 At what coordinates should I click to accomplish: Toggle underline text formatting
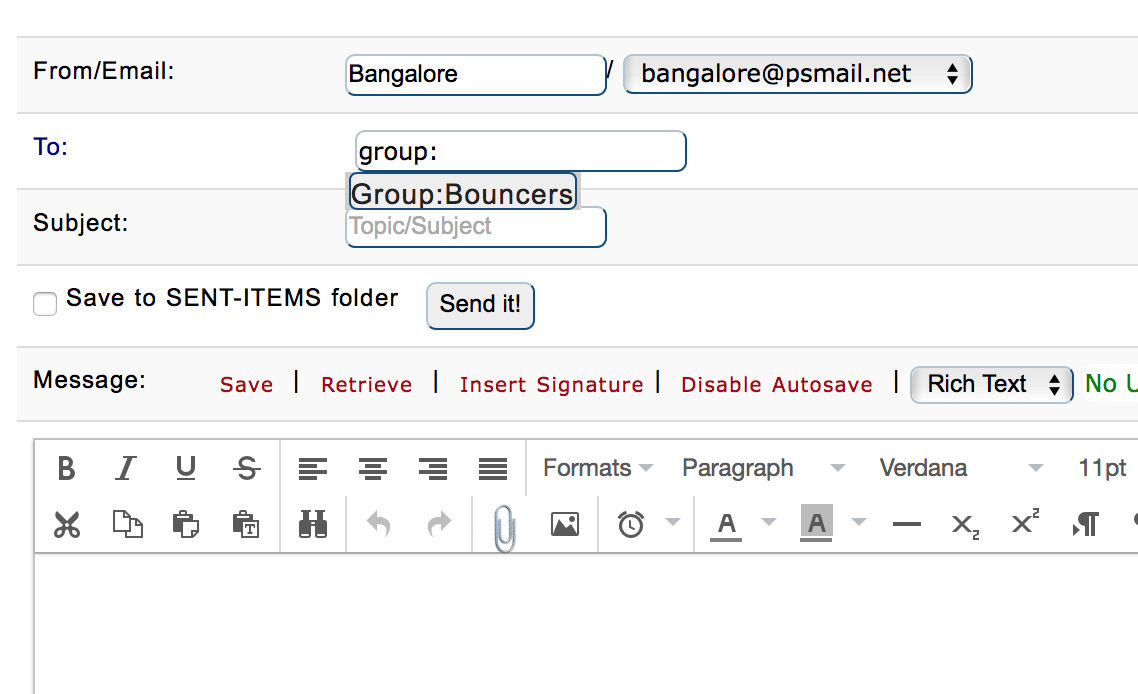point(186,468)
